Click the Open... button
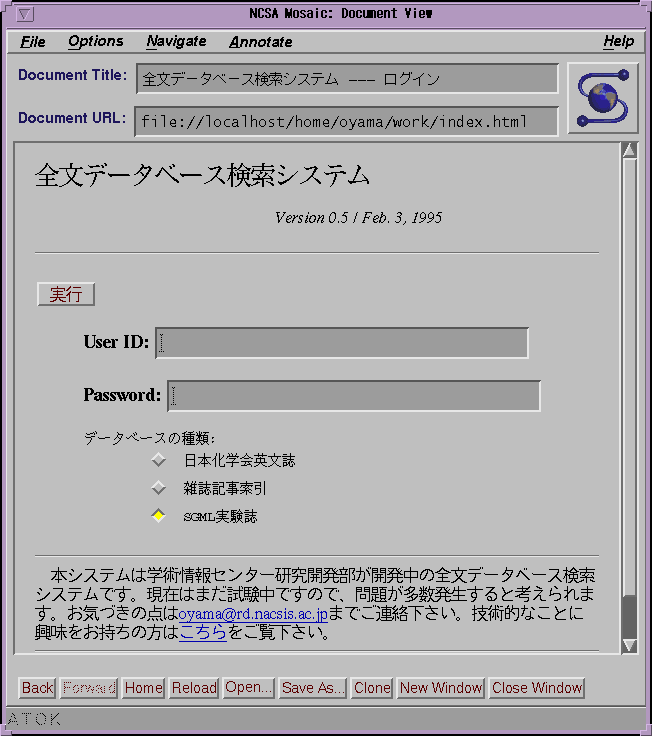Image resolution: width=652 pixels, height=736 pixels. 248,688
